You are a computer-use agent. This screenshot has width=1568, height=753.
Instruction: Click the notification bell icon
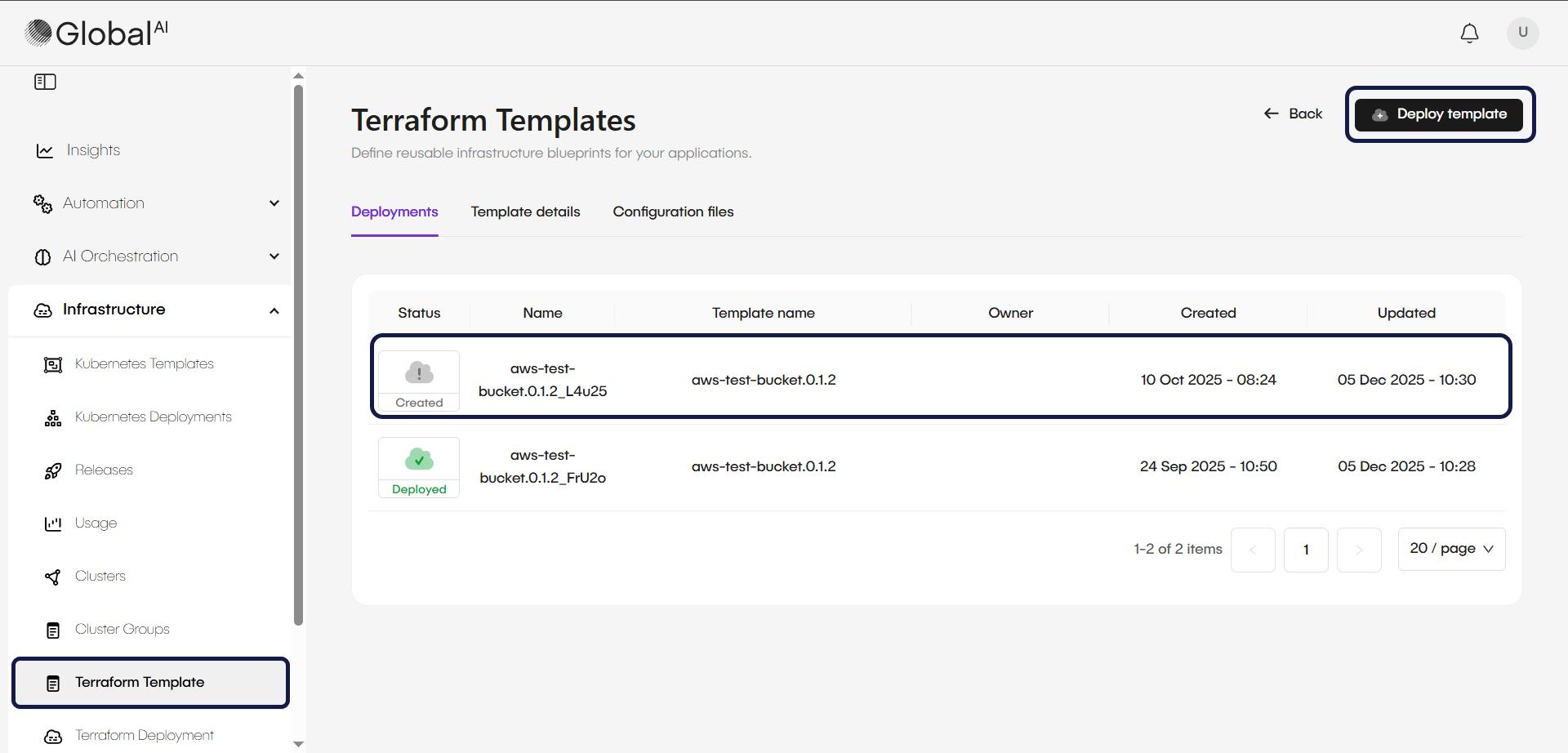point(1469,33)
